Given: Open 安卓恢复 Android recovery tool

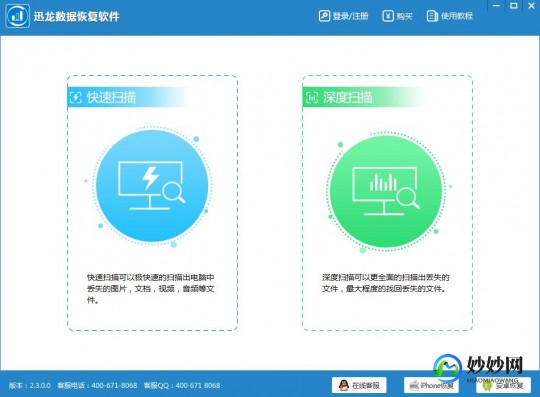Looking at the screenshot, I should 503,385.
